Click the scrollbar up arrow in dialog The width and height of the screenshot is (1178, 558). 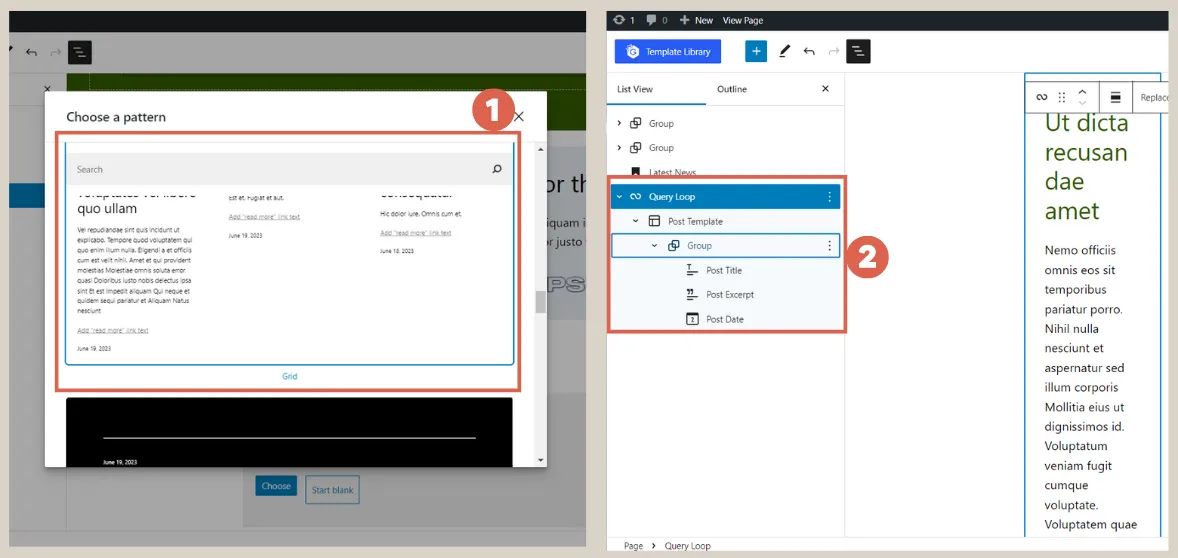click(x=540, y=149)
